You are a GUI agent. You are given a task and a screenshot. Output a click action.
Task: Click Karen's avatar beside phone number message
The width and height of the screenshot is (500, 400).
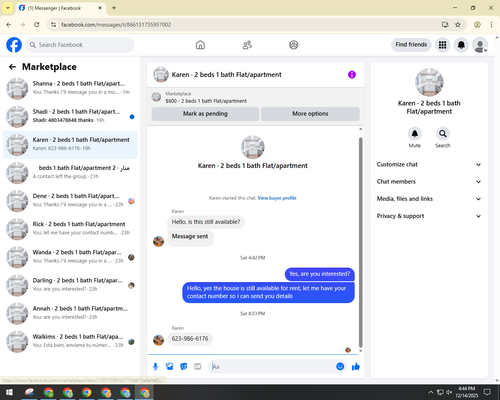click(158, 340)
